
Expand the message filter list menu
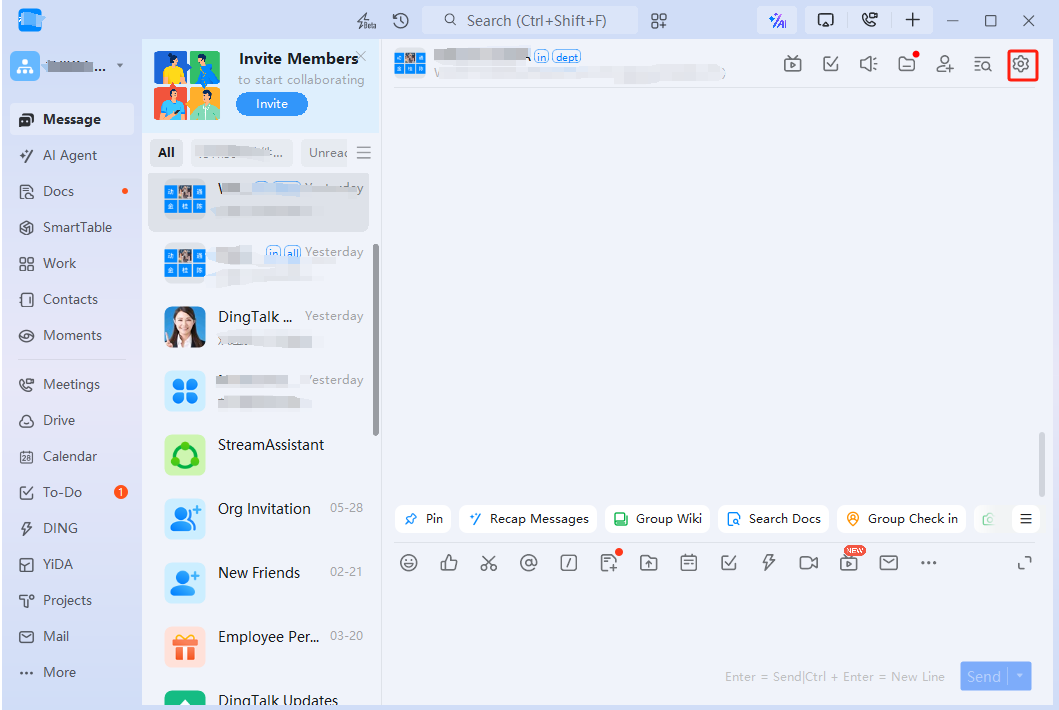pos(364,153)
